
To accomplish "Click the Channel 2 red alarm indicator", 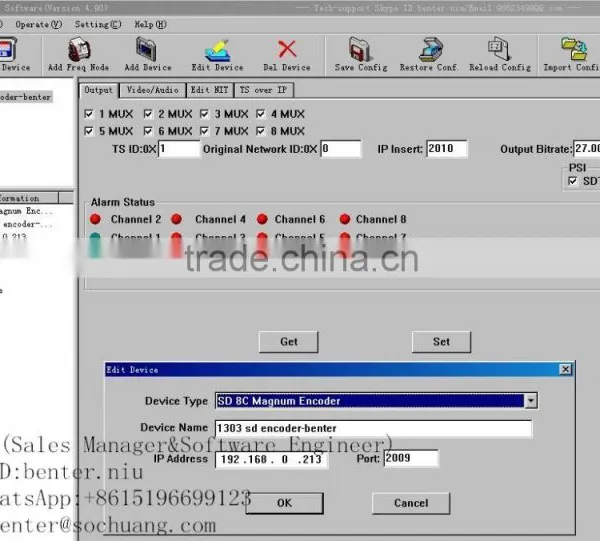I will 95,219.
